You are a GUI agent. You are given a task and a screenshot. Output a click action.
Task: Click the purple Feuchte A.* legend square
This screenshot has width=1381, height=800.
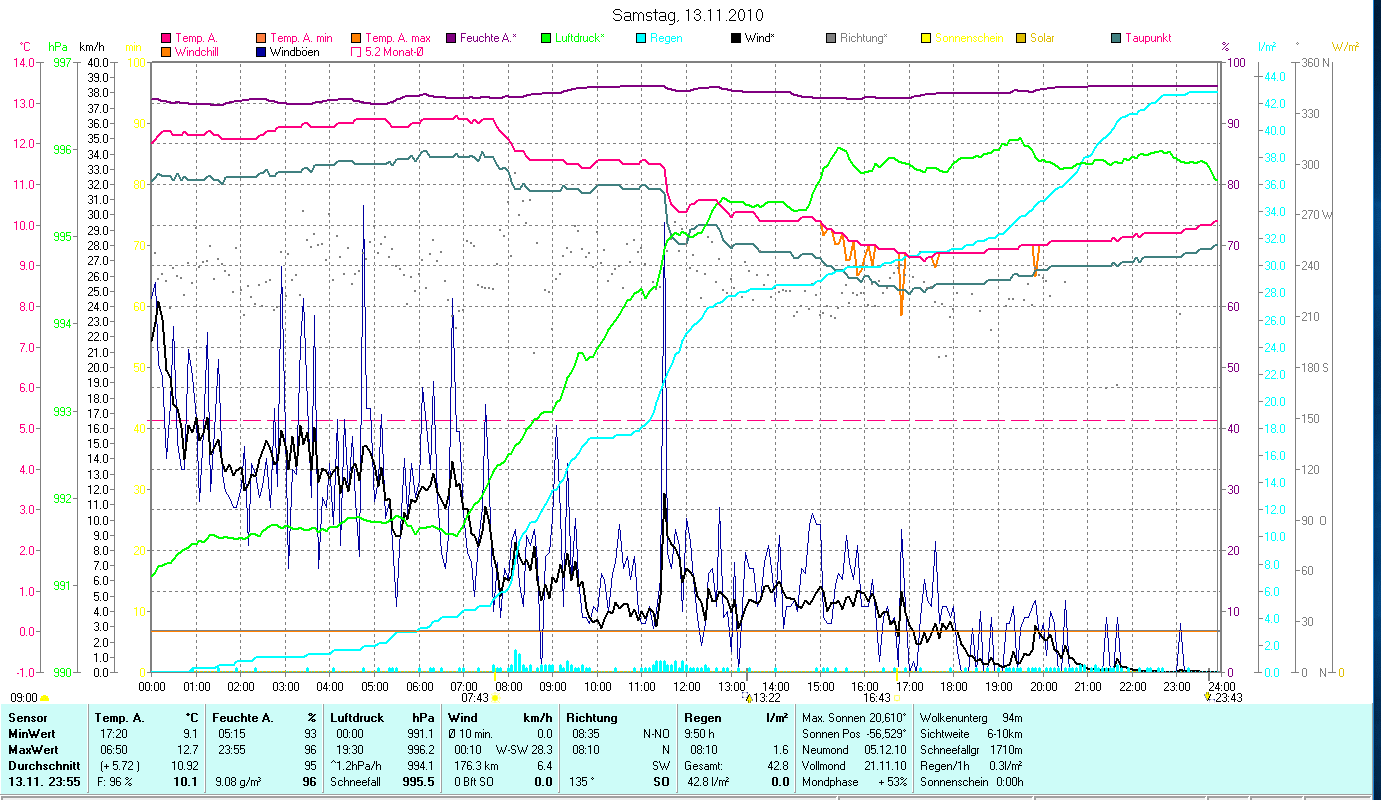(x=451, y=39)
